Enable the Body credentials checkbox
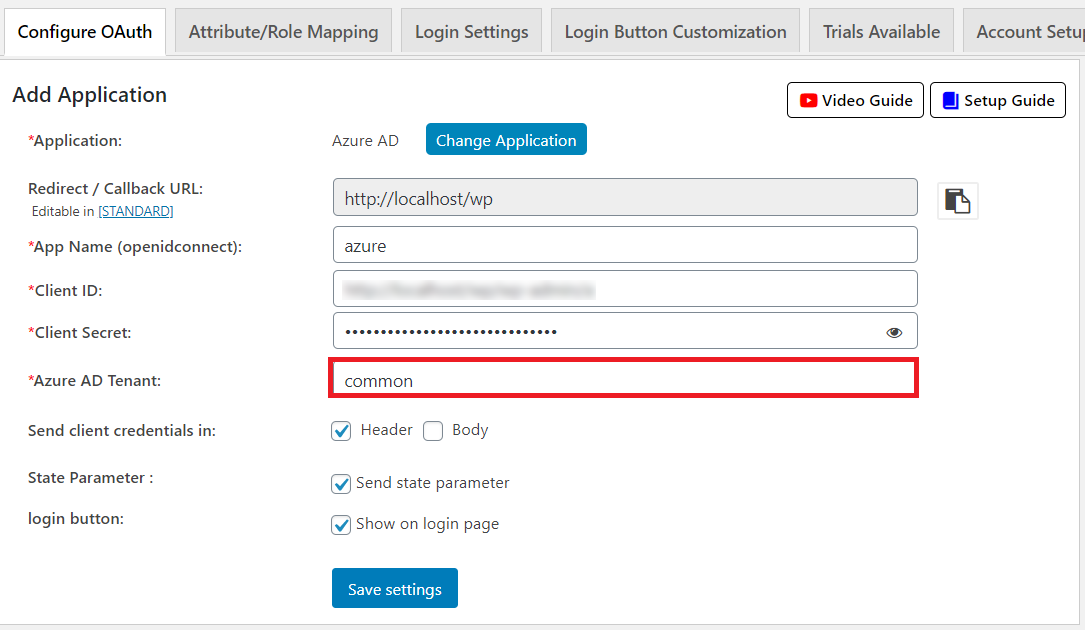This screenshot has height=630, width=1085. [433, 431]
